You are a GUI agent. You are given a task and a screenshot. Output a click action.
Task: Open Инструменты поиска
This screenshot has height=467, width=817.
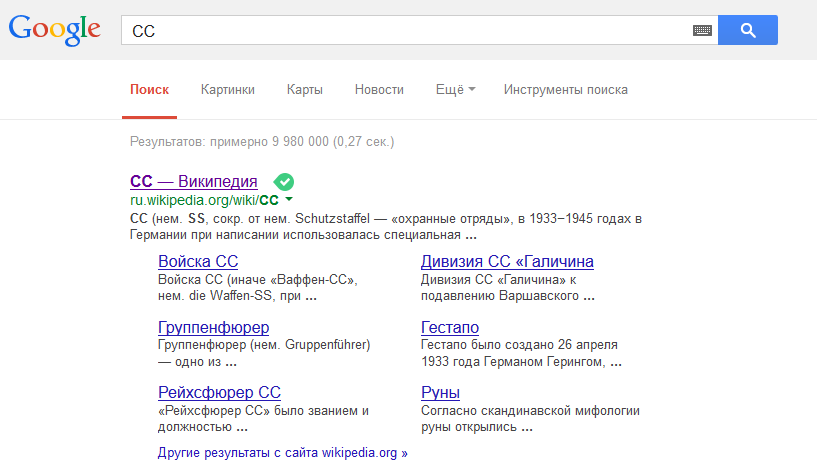click(x=565, y=90)
